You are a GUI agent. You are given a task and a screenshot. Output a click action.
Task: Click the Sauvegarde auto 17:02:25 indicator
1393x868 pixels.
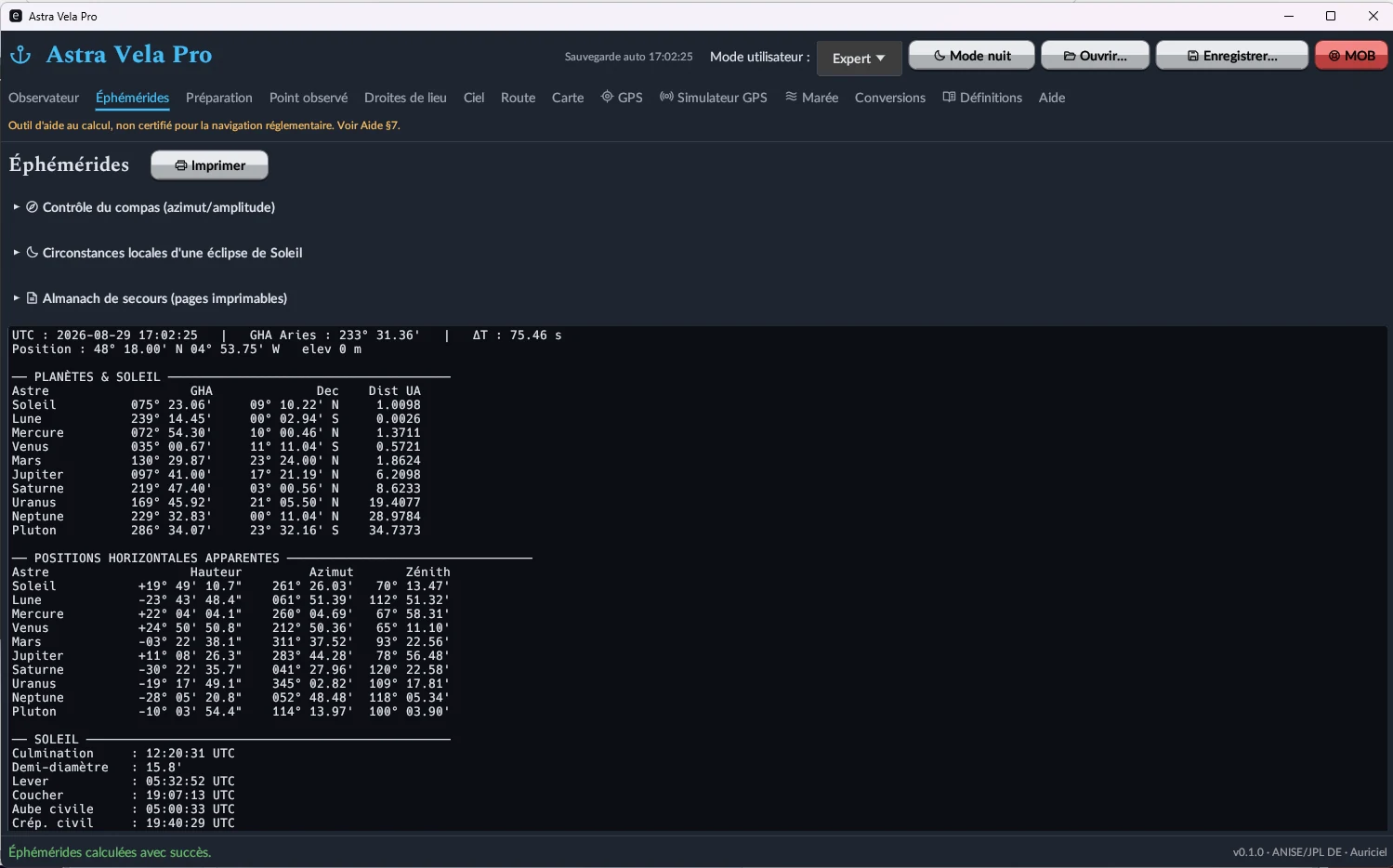[629, 57]
